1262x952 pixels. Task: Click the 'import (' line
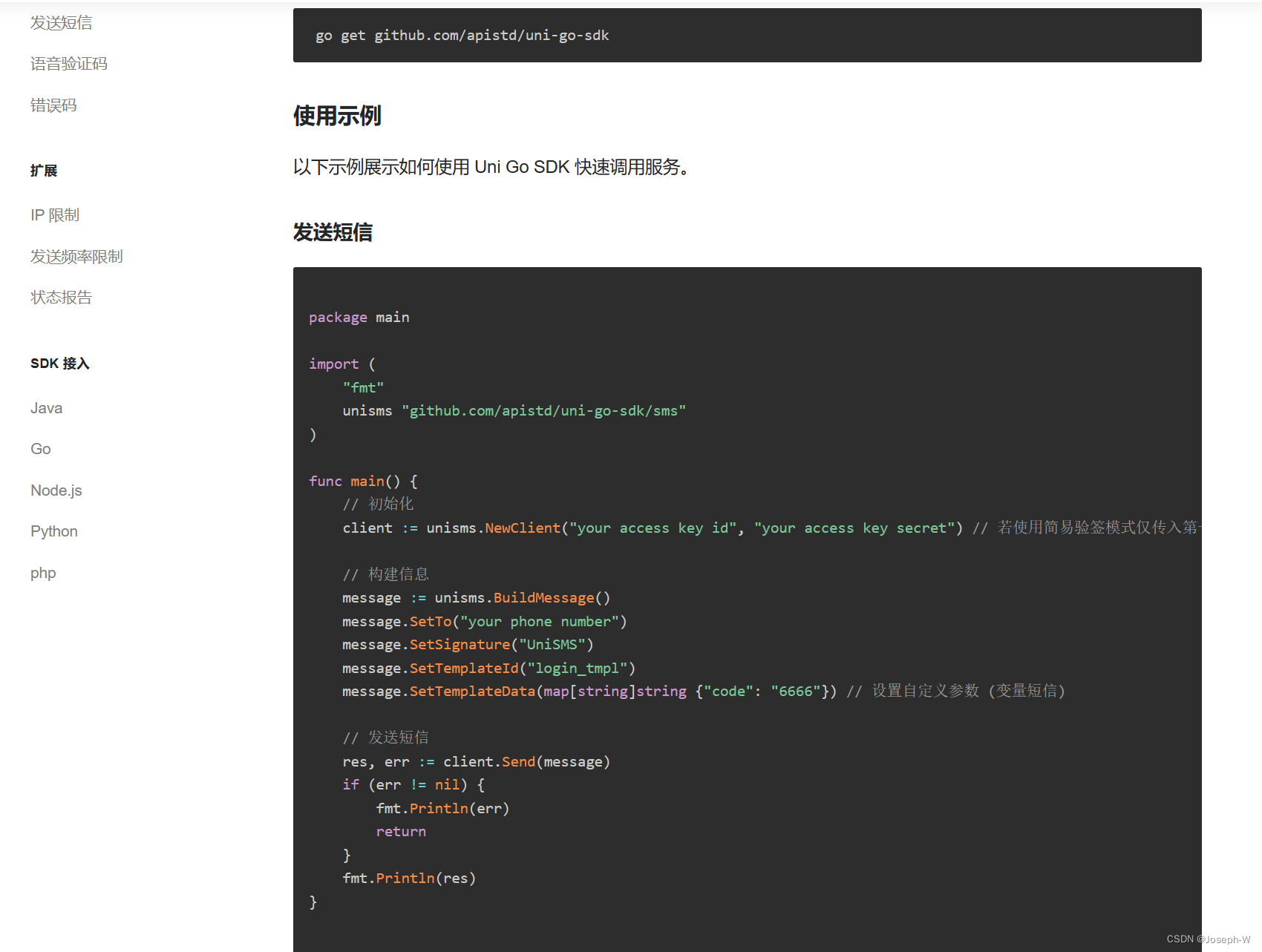pyautogui.click(x=342, y=364)
